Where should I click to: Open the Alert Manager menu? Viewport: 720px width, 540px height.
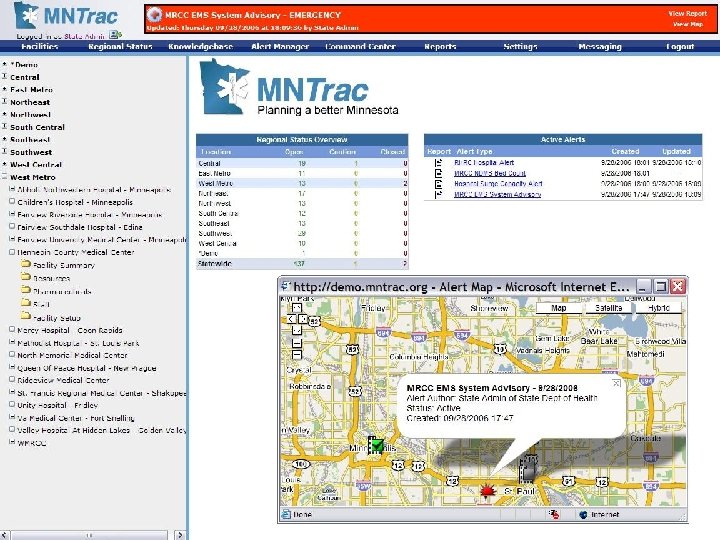(280, 46)
